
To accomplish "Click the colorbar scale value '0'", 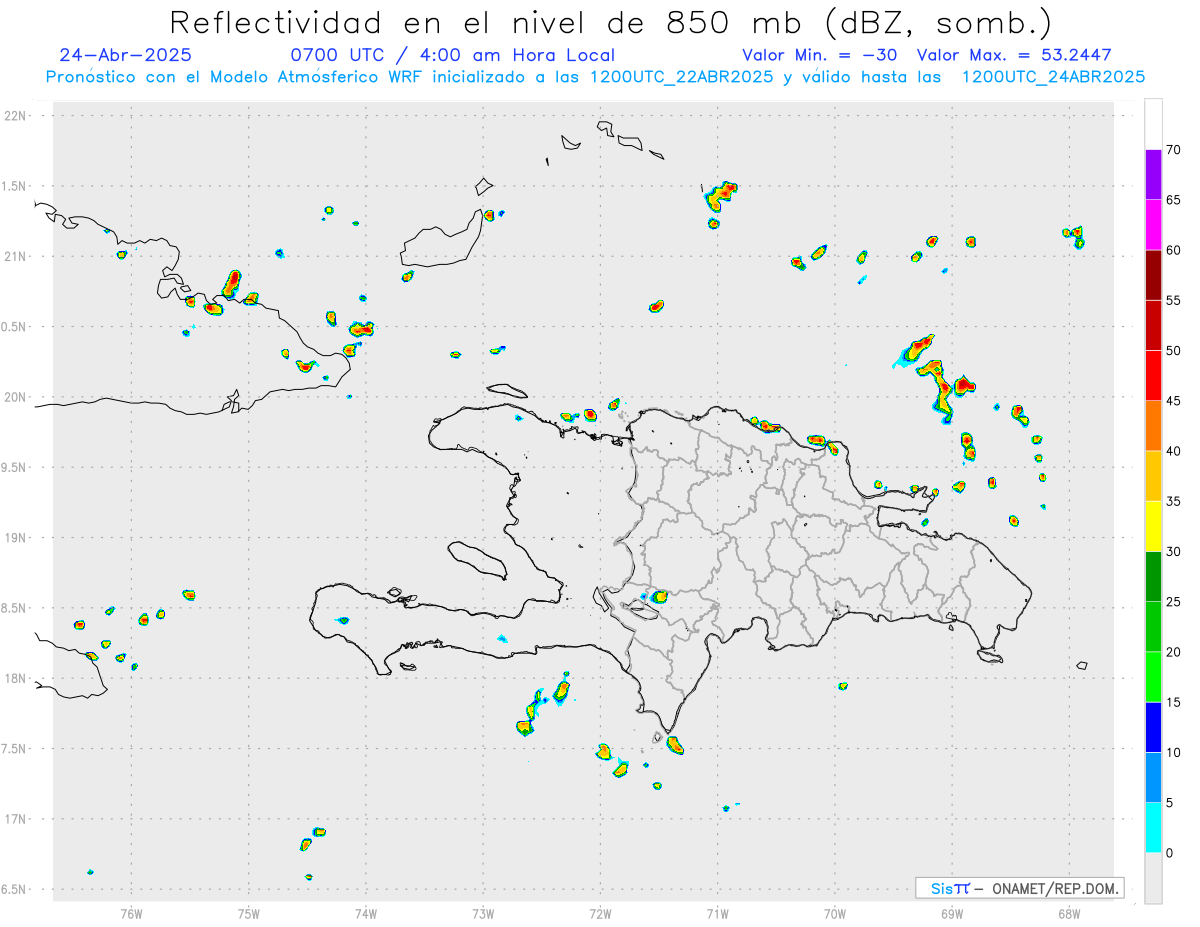I will pyautogui.click(x=1170, y=853).
